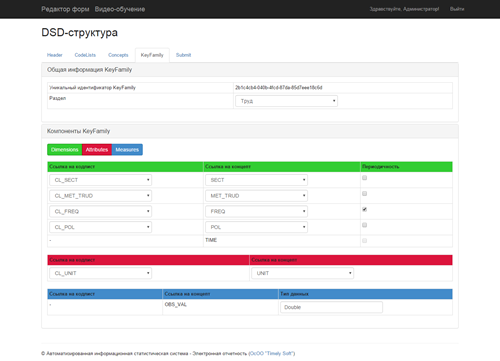Switch to the CodeLists tab
The height and width of the screenshot is (361, 500).
click(85, 55)
